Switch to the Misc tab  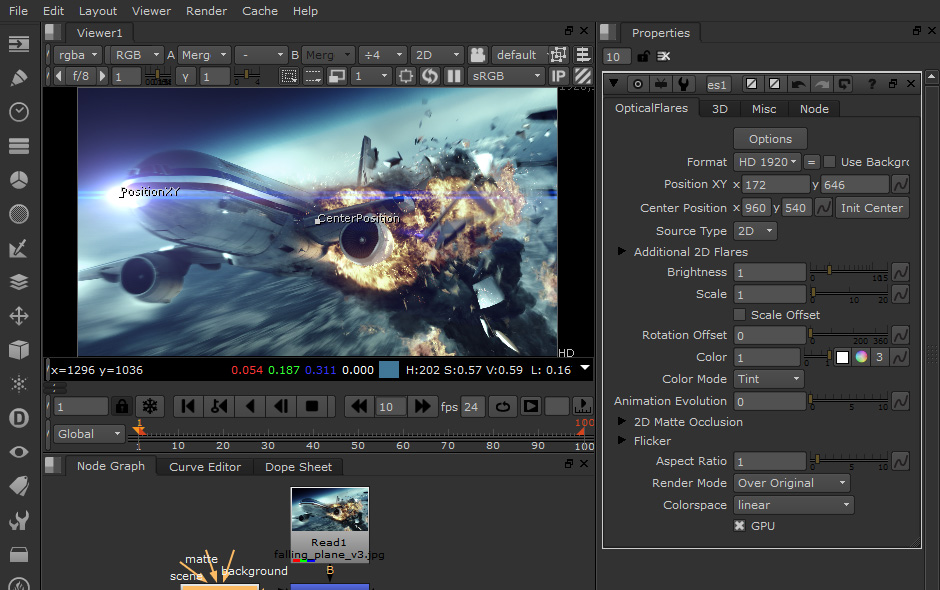click(x=764, y=109)
